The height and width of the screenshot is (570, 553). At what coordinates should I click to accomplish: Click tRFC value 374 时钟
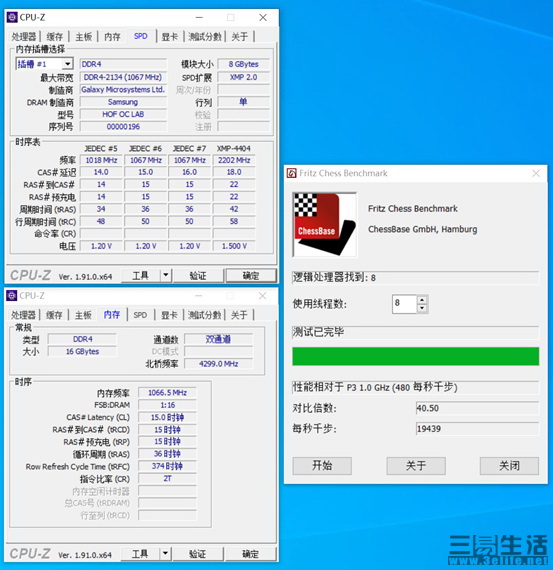click(x=167, y=466)
